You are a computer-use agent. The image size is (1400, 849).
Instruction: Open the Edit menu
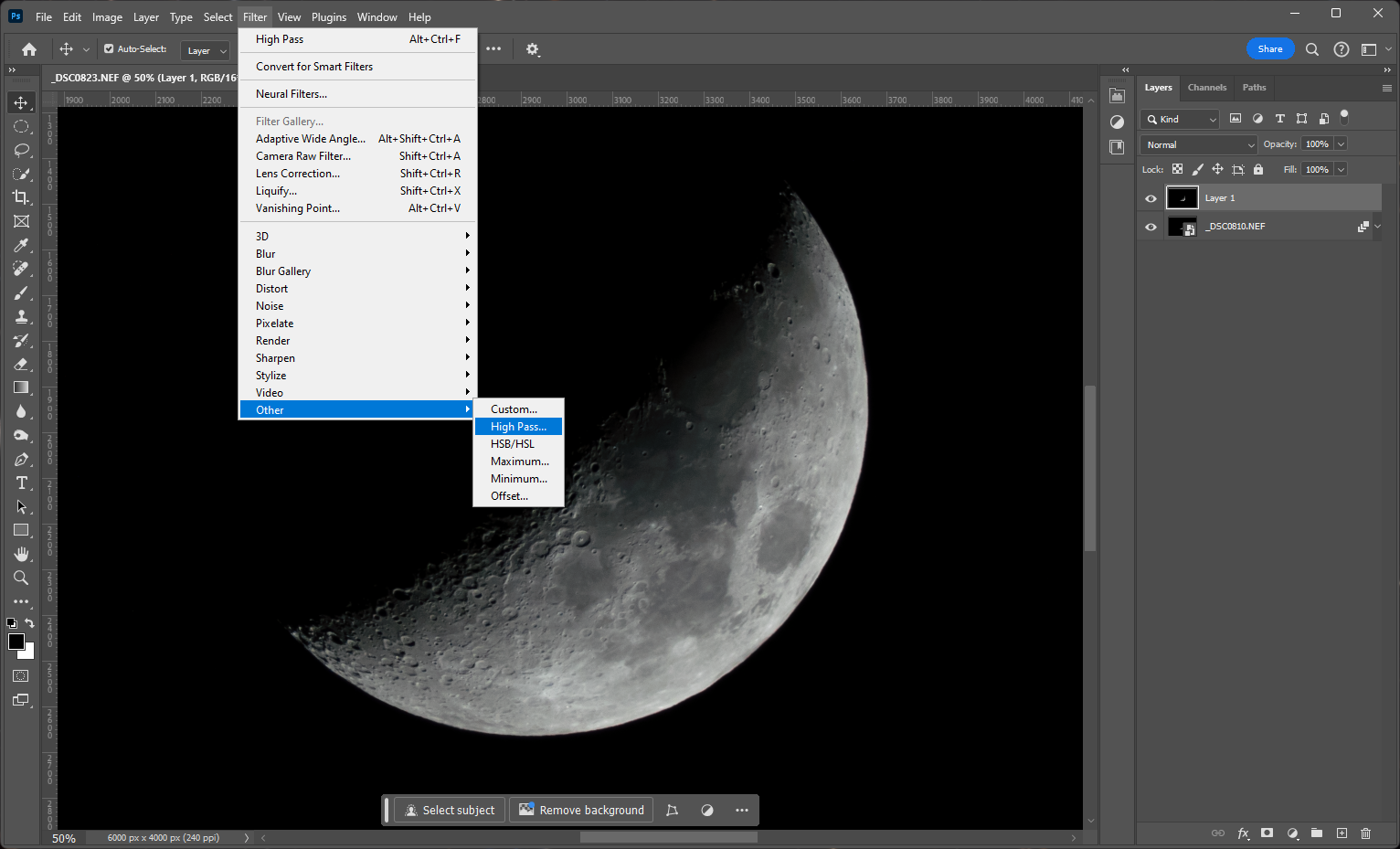pyautogui.click(x=72, y=17)
